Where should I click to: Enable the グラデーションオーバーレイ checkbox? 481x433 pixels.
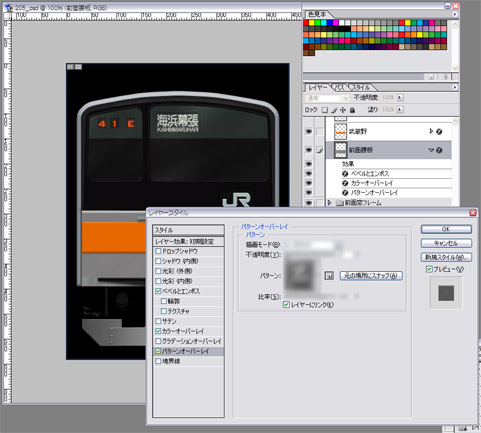click(158, 341)
